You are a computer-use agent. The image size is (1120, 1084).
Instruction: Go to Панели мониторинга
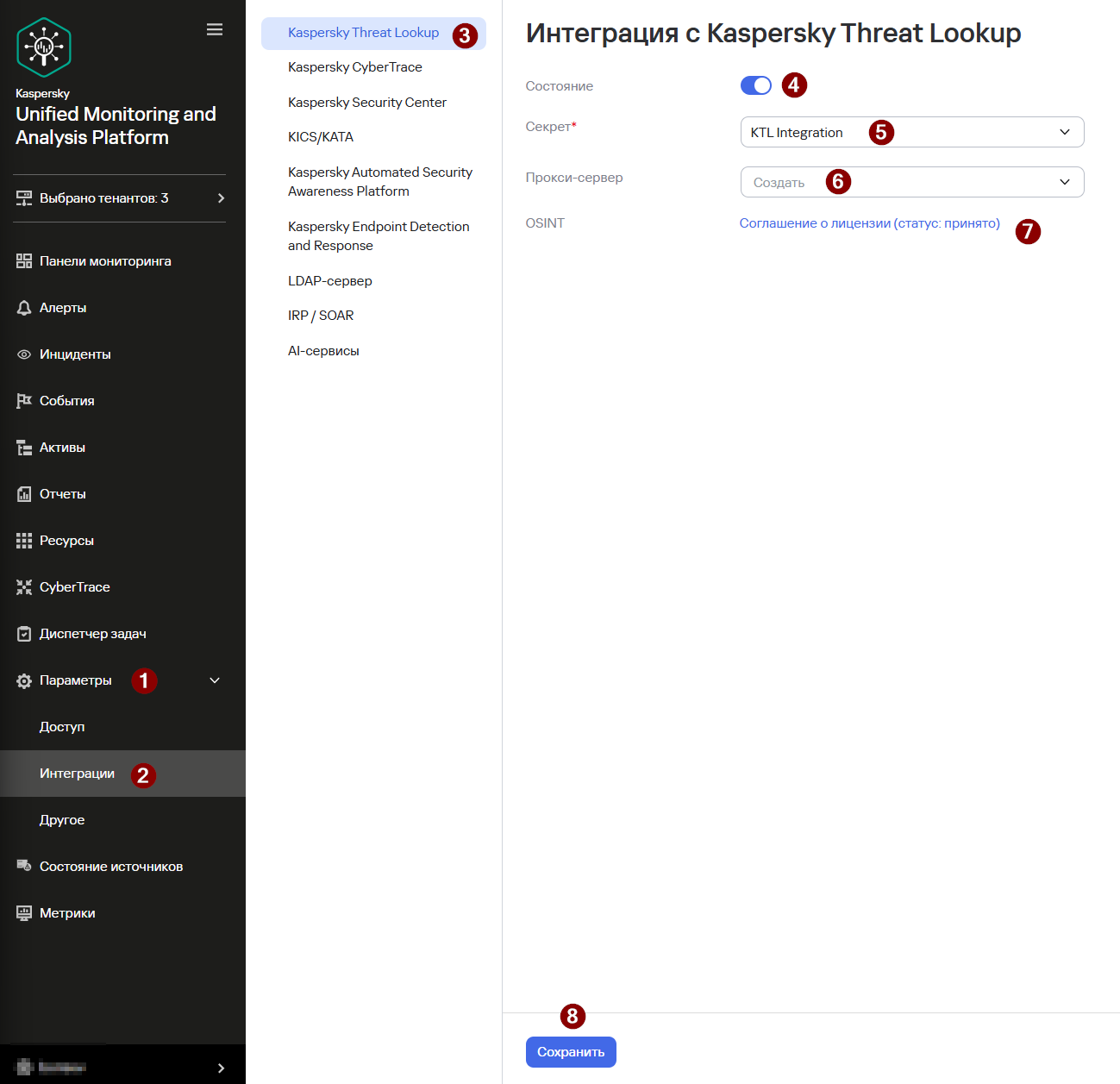point(105,261)
